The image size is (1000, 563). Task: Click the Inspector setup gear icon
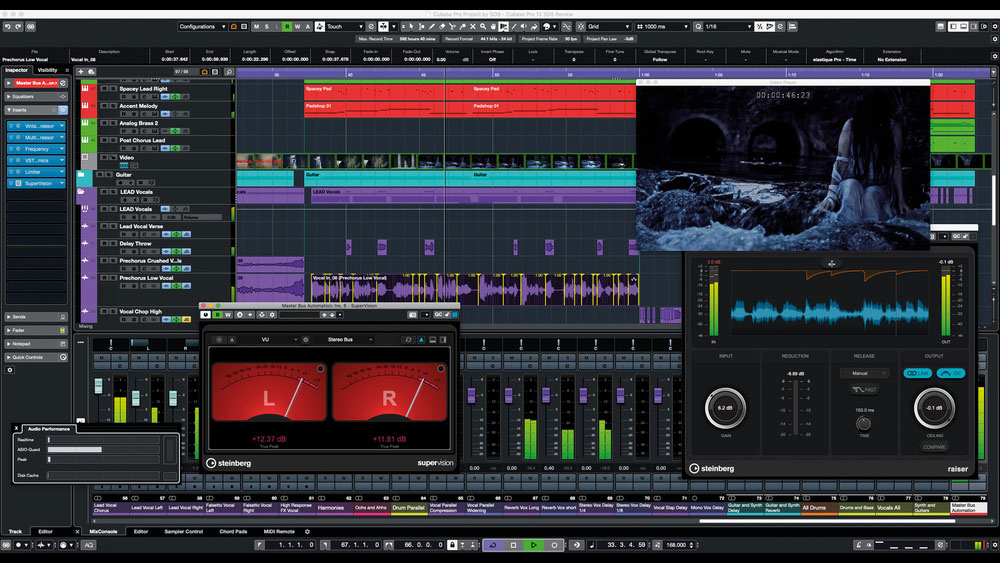click(10, 370)
